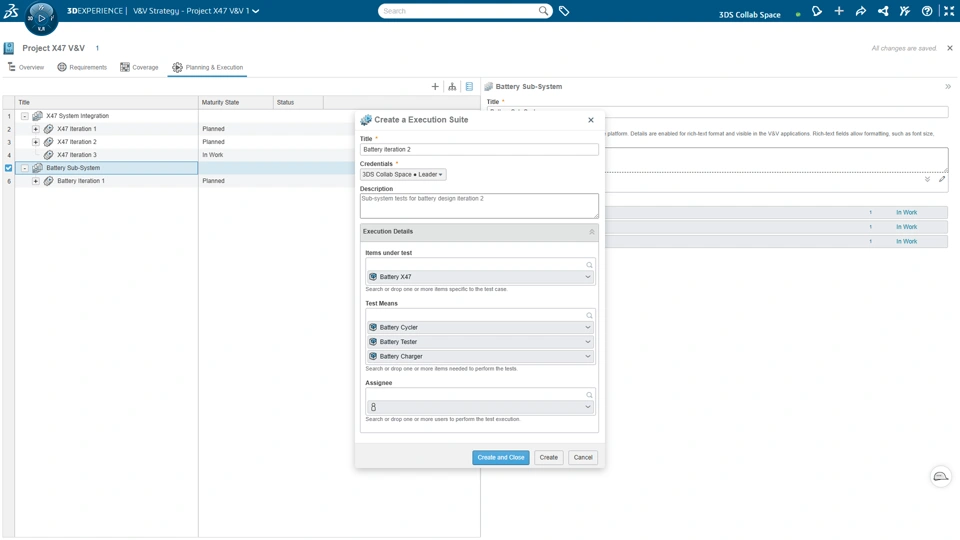Open the assistant helmet icon

pyautogui.click(x=940, y=476)
